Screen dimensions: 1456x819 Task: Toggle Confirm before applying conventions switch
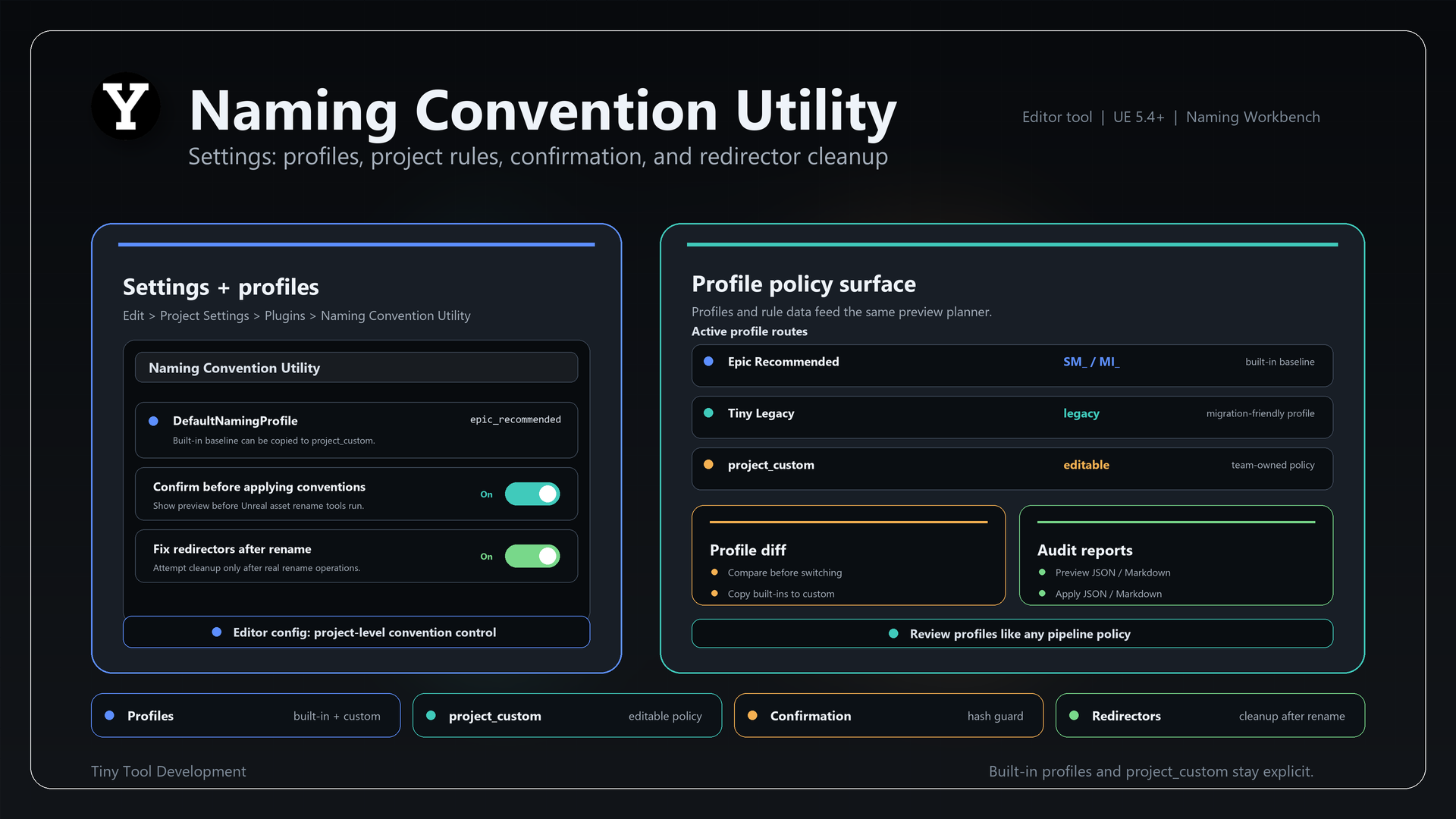click(532, 494)
